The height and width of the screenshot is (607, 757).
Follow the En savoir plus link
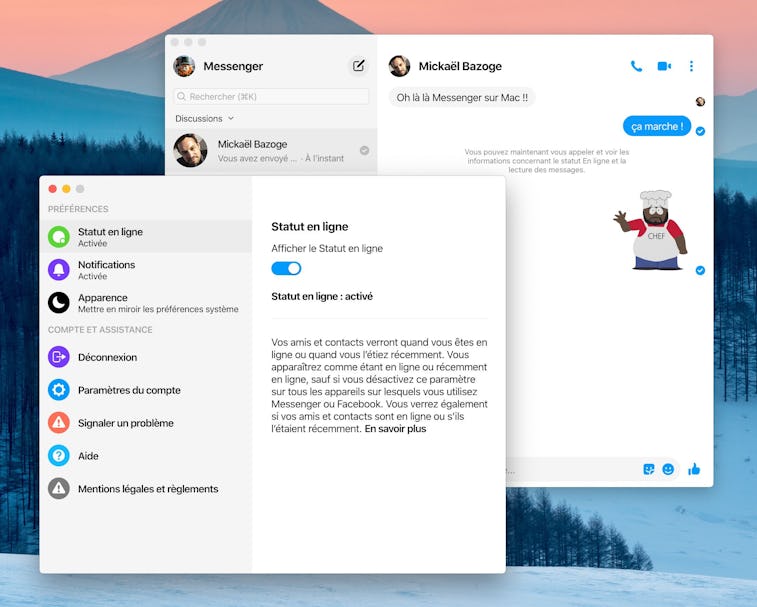point(395,429)
